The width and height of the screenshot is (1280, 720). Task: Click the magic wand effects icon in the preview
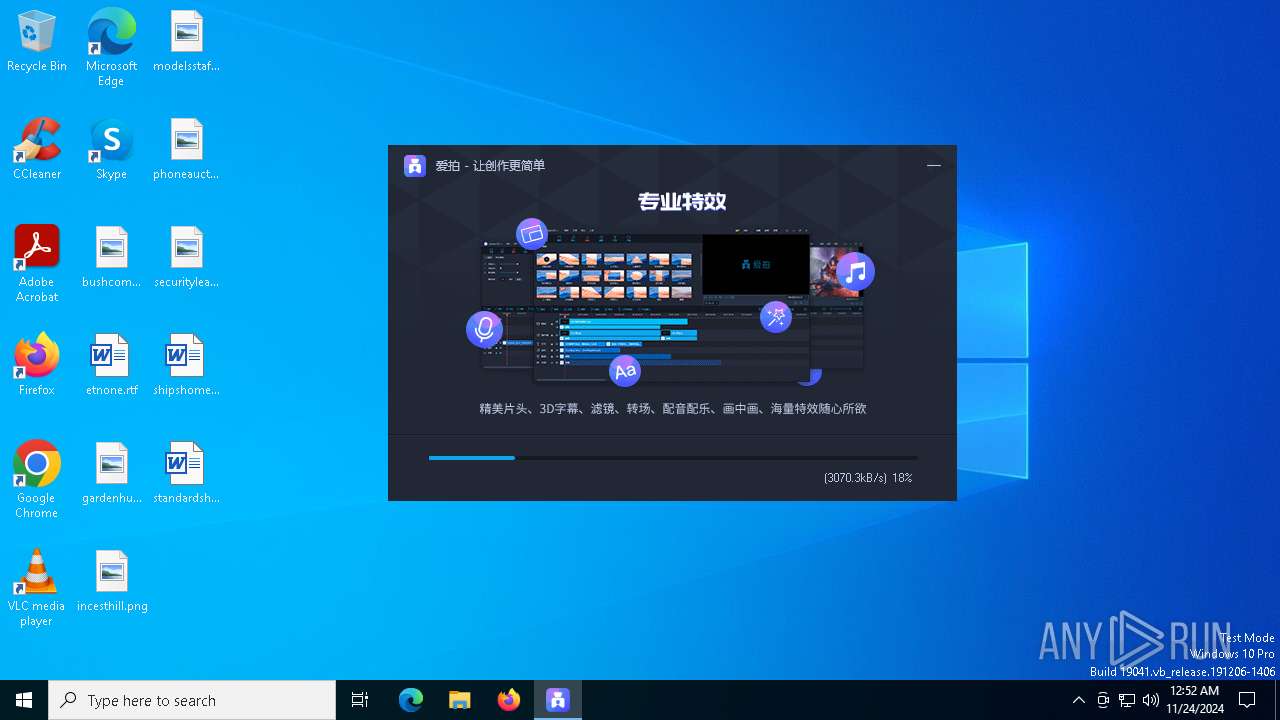[x=776, y=318]
